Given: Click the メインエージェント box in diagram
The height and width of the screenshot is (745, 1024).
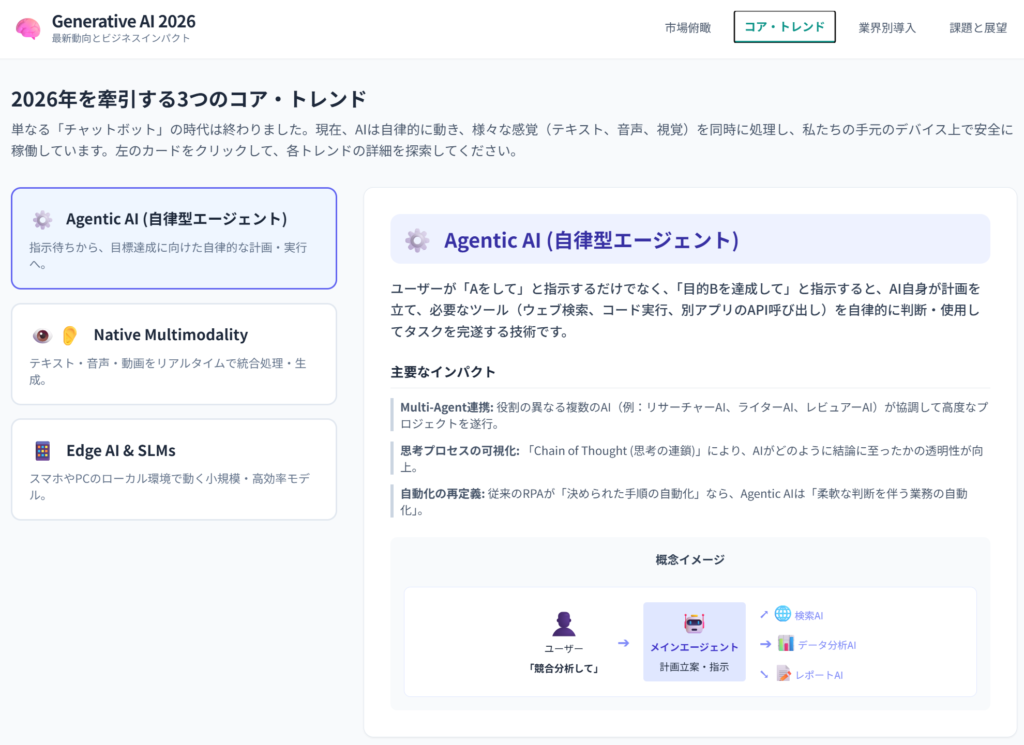Looking at the screenshot, I should click(694, 642).
